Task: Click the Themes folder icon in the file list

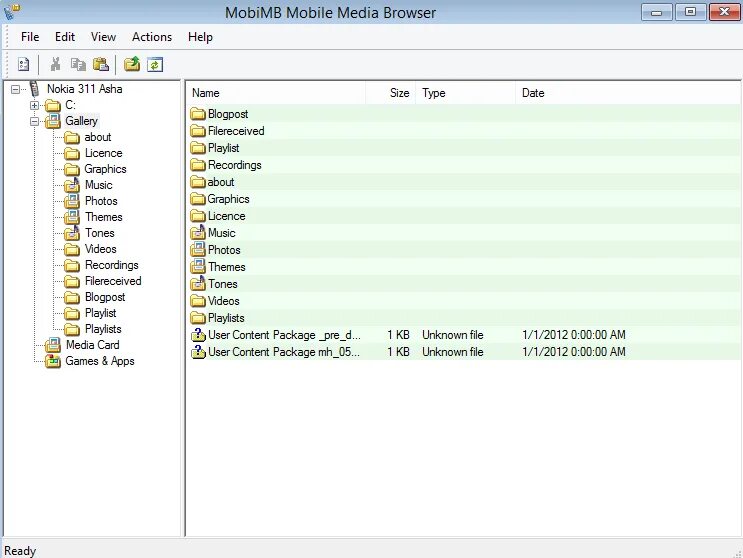Action: pos(198,267)
